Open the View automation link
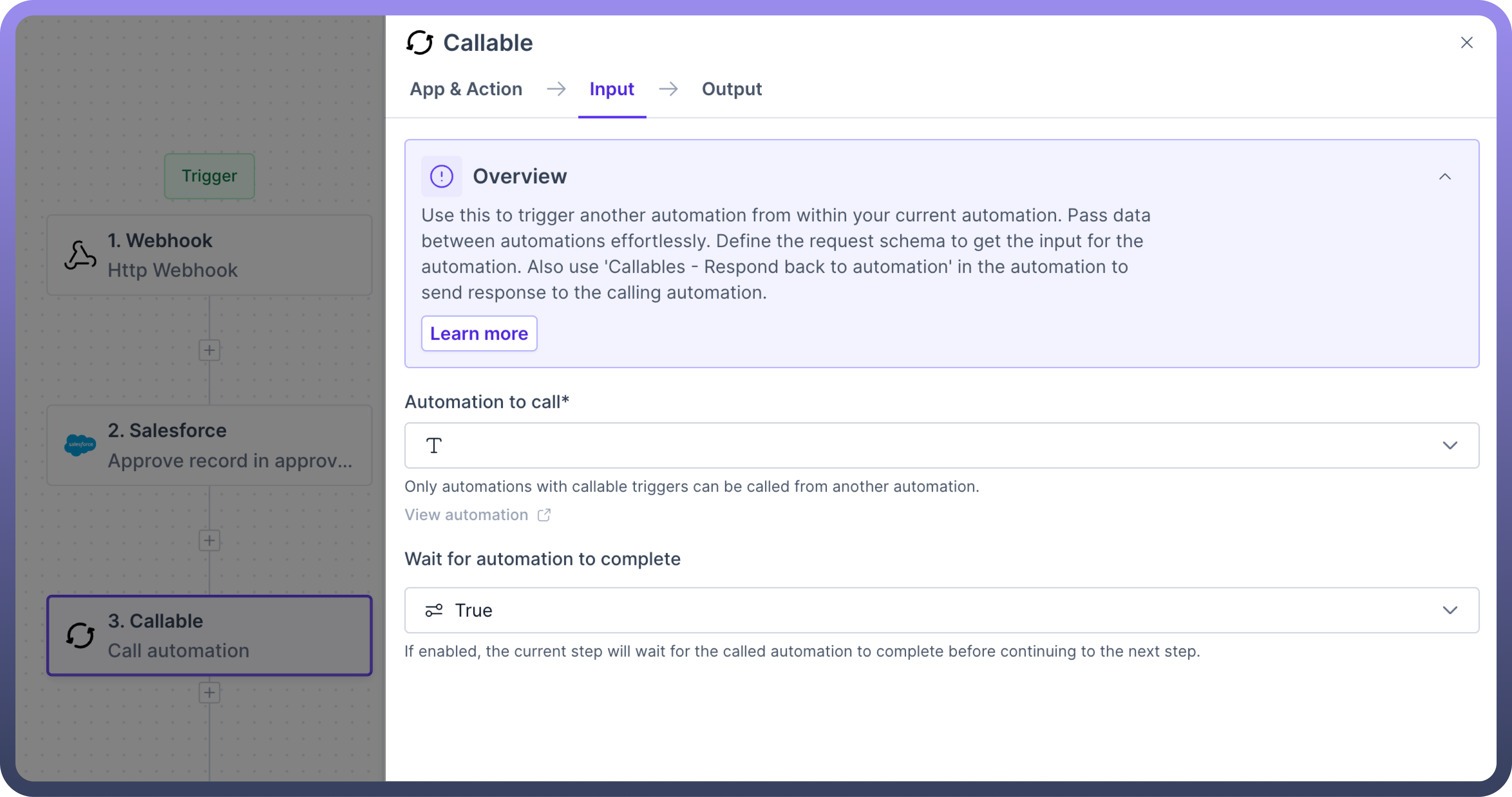 467,515
